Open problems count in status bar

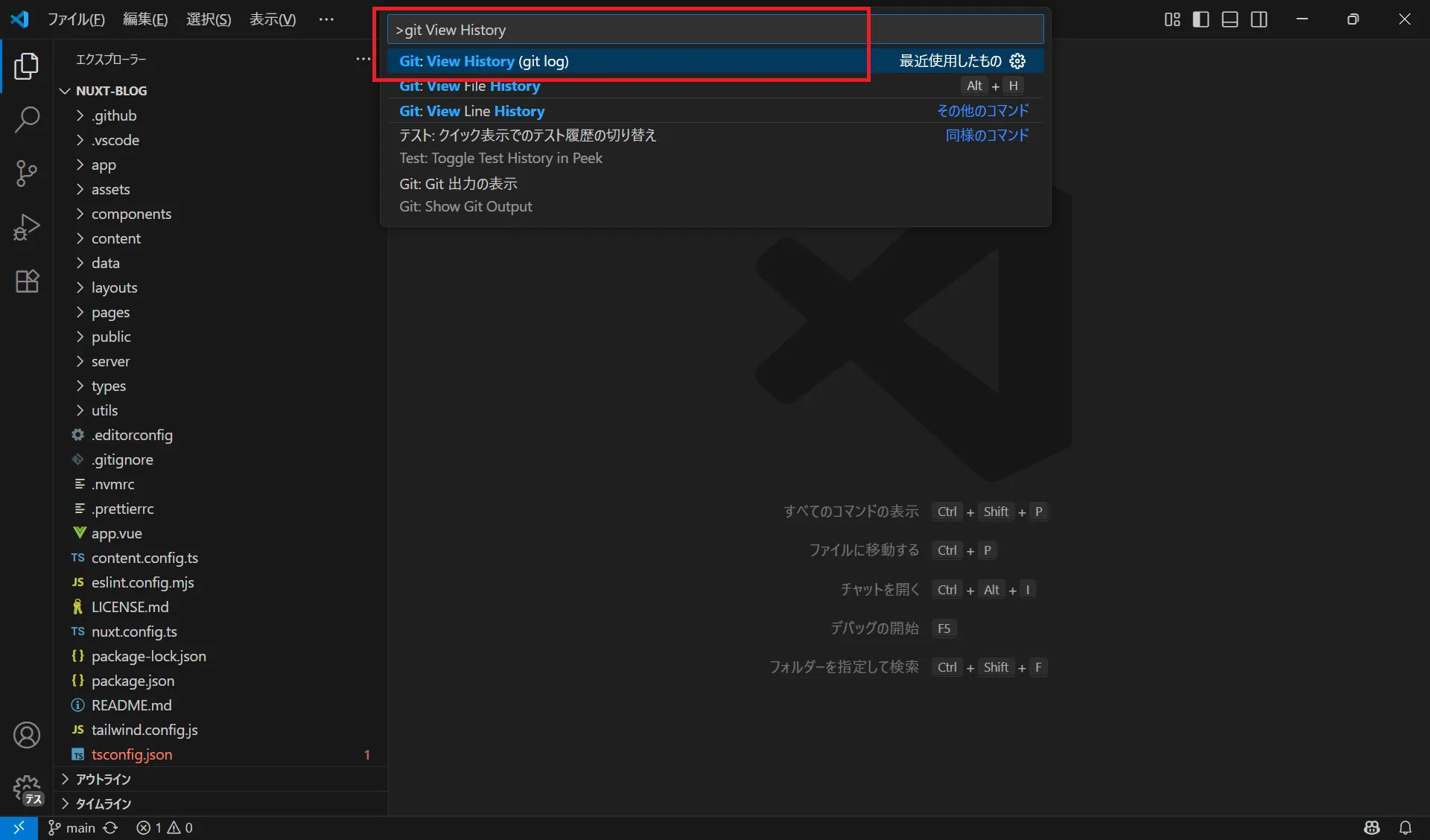click(x=165, y=827)
